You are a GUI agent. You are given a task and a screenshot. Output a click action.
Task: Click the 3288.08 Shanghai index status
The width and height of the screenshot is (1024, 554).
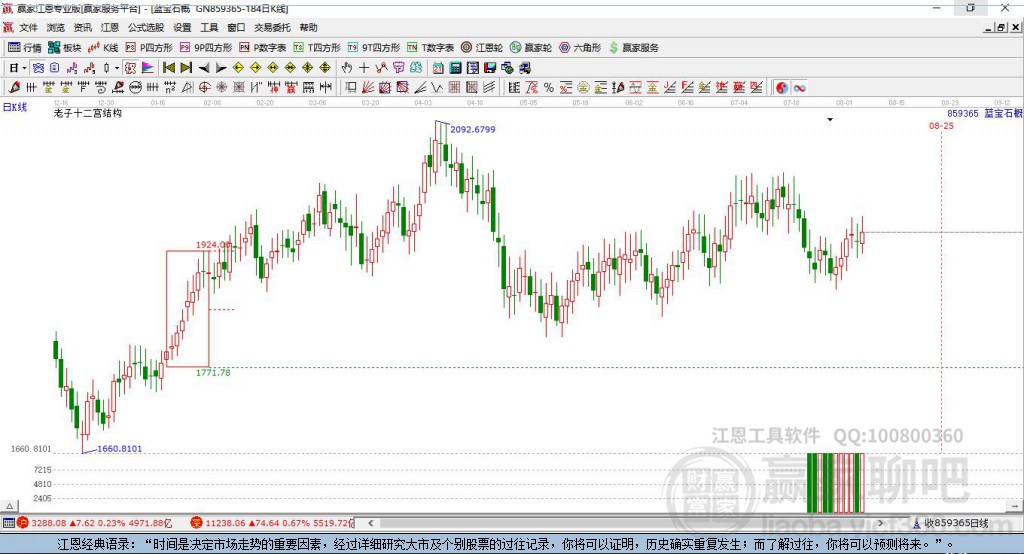pyautogui.click(x=49, y=523)
